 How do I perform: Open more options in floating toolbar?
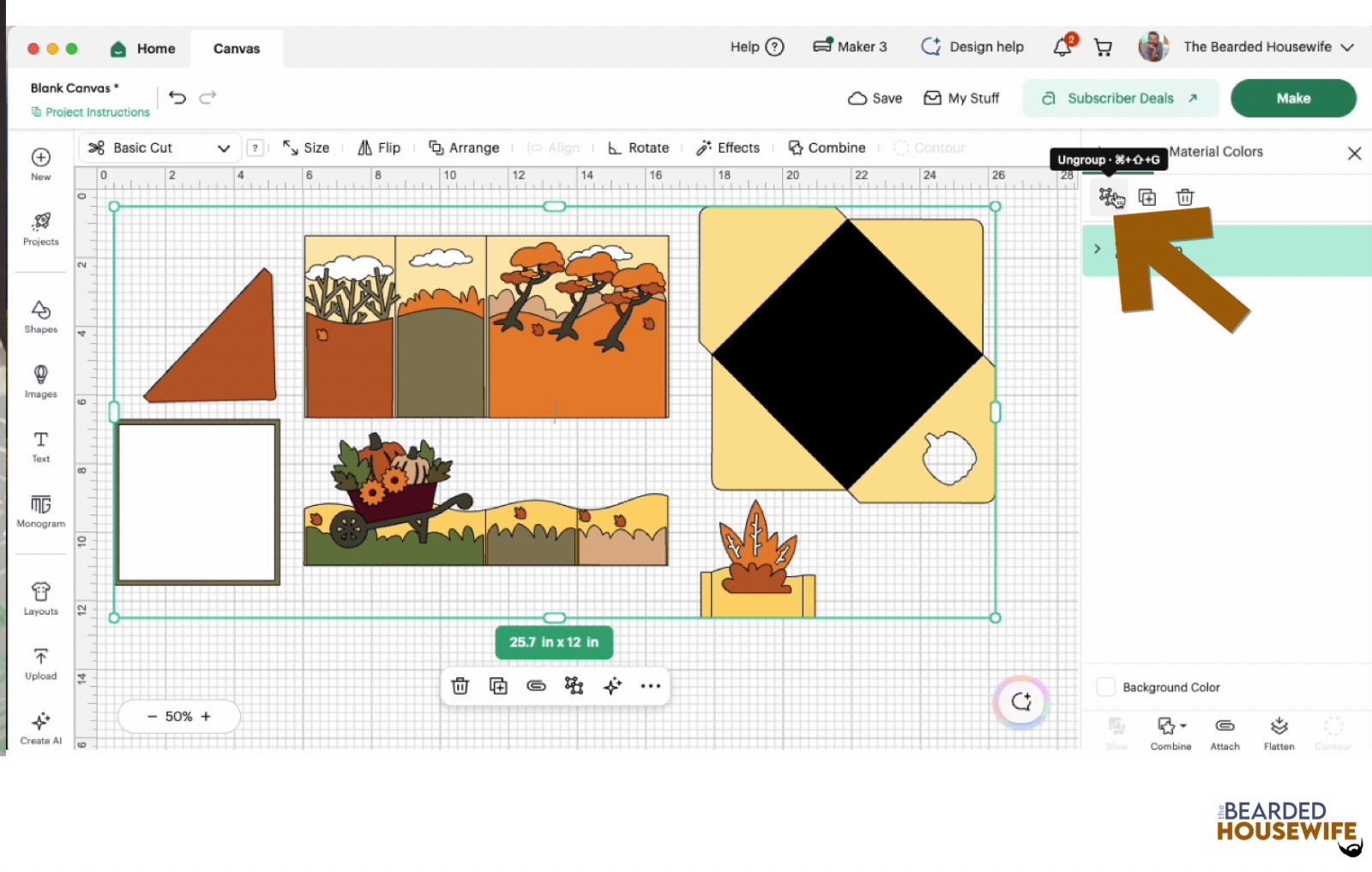(x=651, y=686)
